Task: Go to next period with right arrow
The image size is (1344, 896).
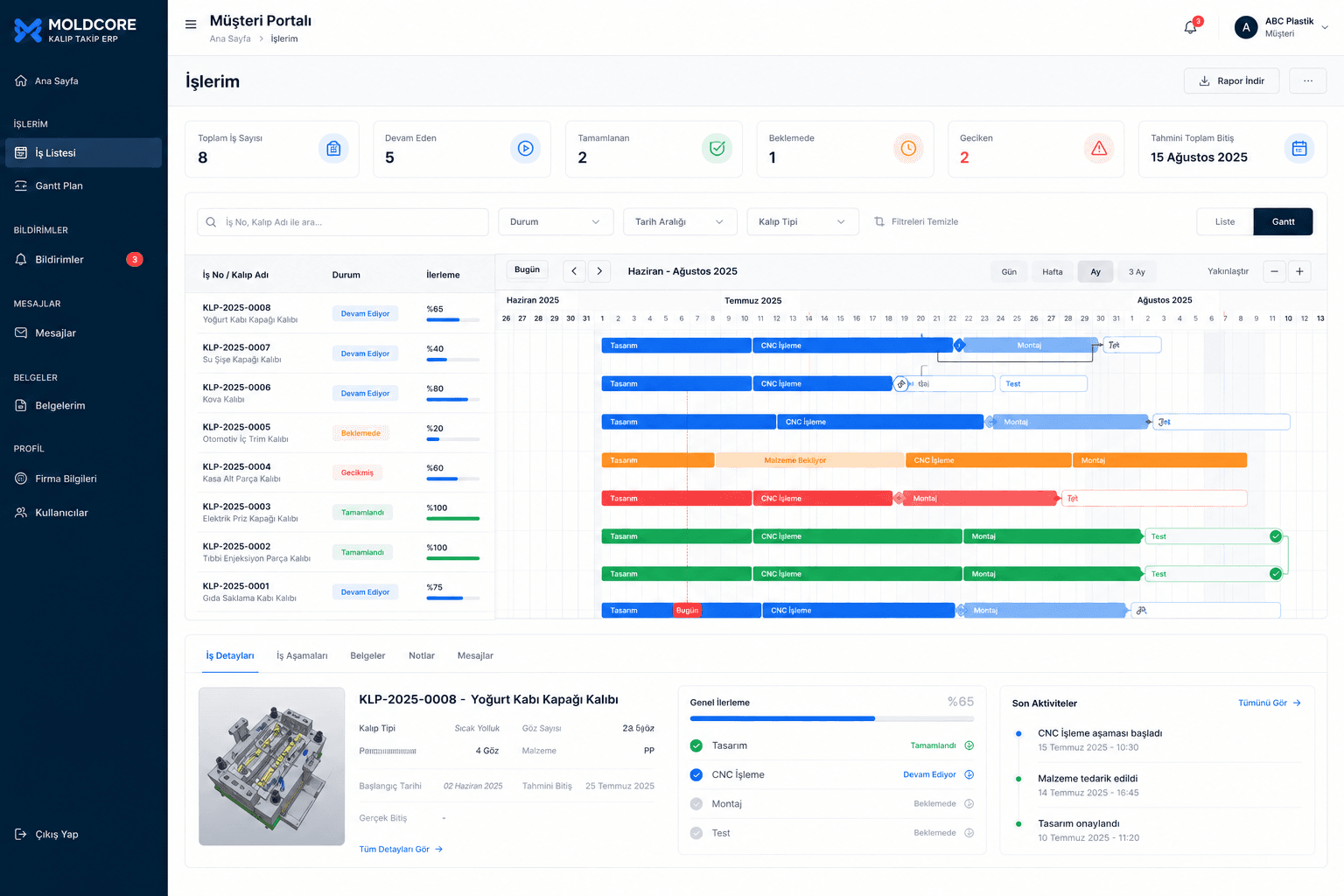Action: pyautogui.click(x=599, y=271)
